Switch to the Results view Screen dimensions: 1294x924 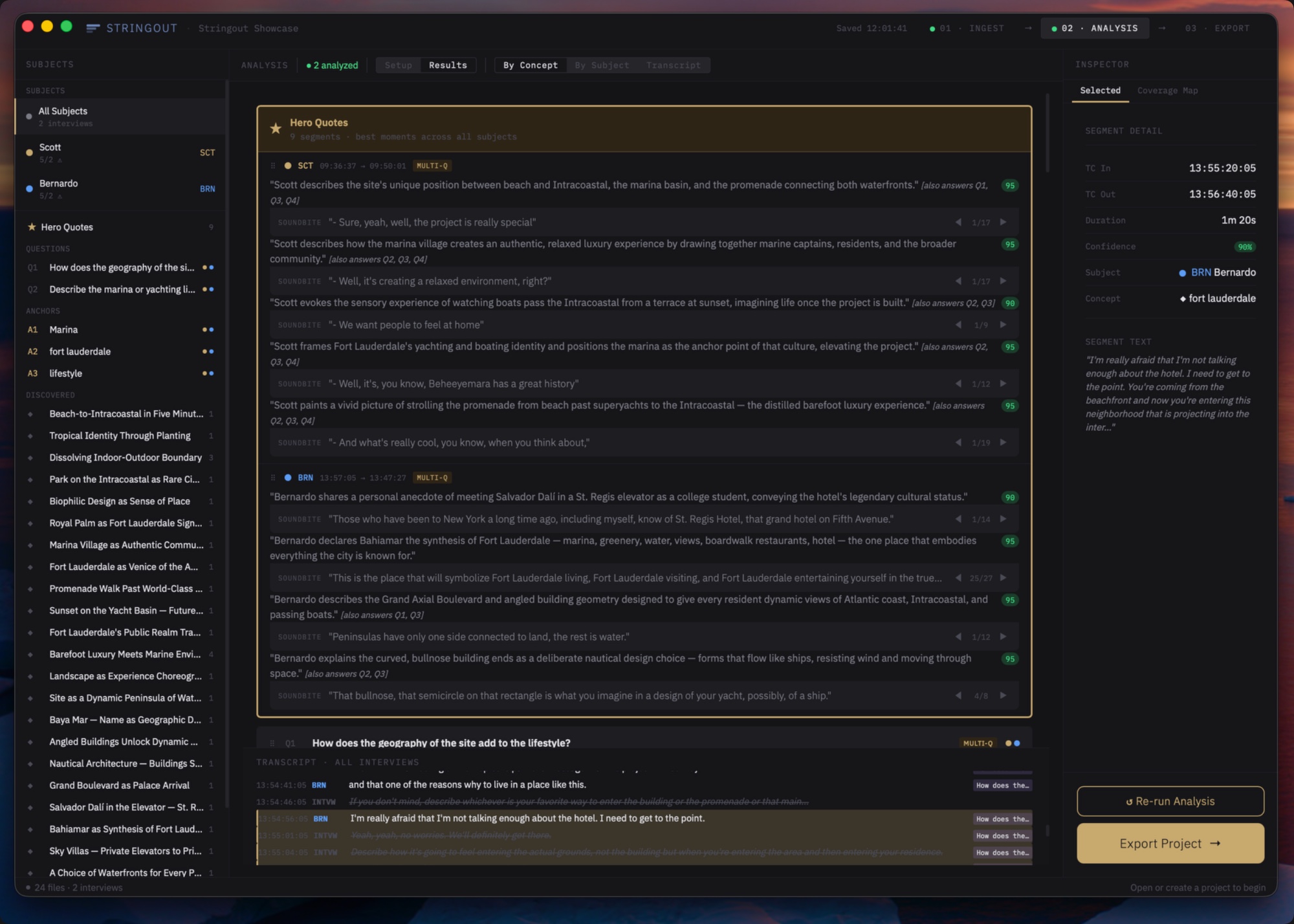(x=448, y=65)
